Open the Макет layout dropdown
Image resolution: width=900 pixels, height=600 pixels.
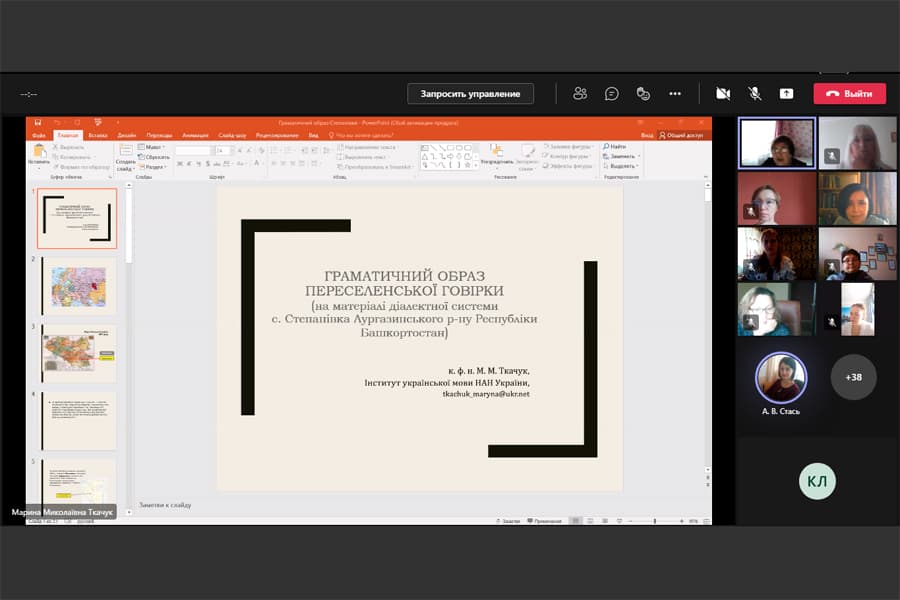click(x=152, y=147)
